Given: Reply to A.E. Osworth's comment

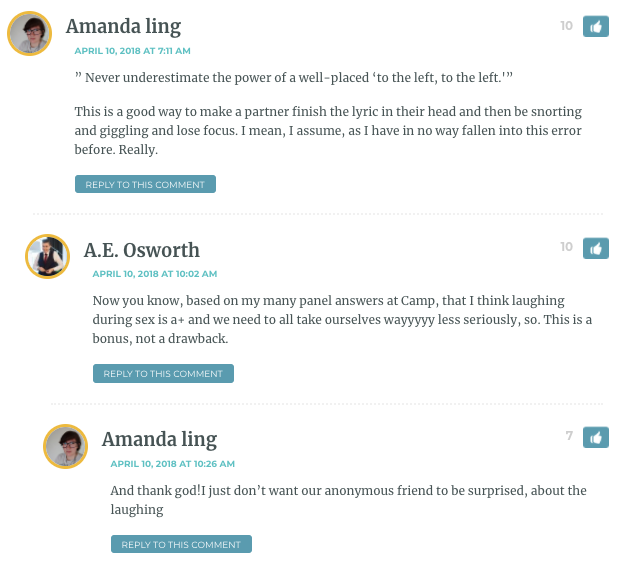Looking at the screenshot, I should pos(163,374).
